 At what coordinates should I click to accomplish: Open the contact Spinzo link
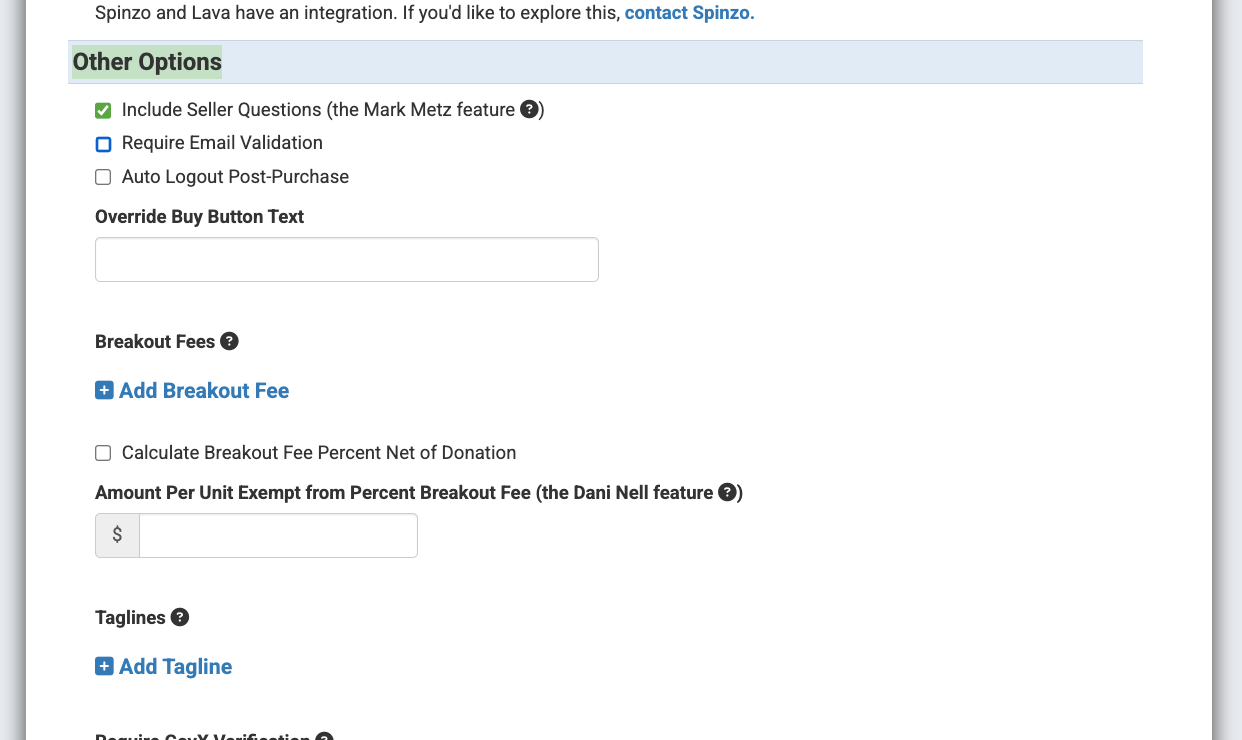[x=689, y=14]
